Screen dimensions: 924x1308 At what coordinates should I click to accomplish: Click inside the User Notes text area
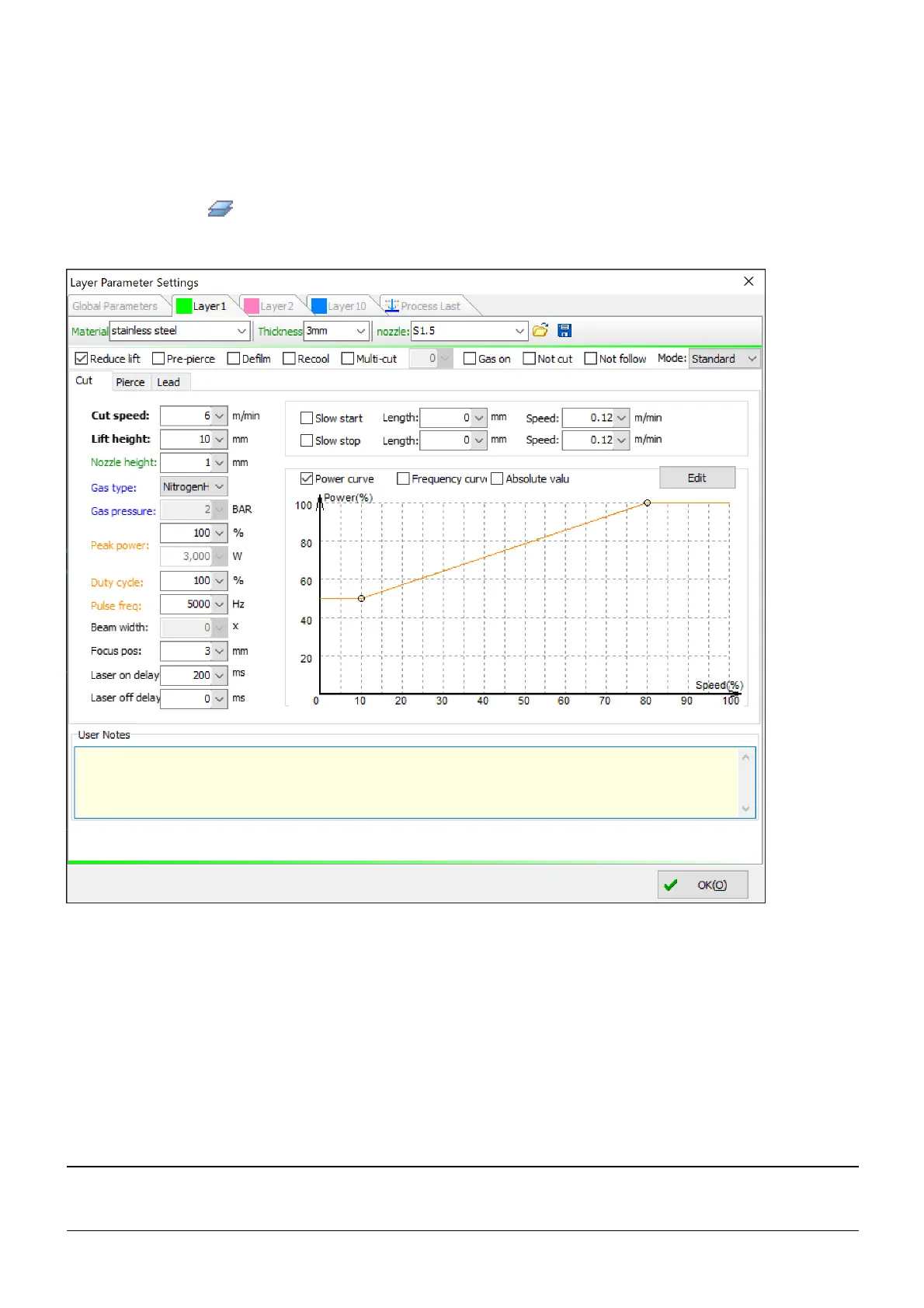coord(408,782)
